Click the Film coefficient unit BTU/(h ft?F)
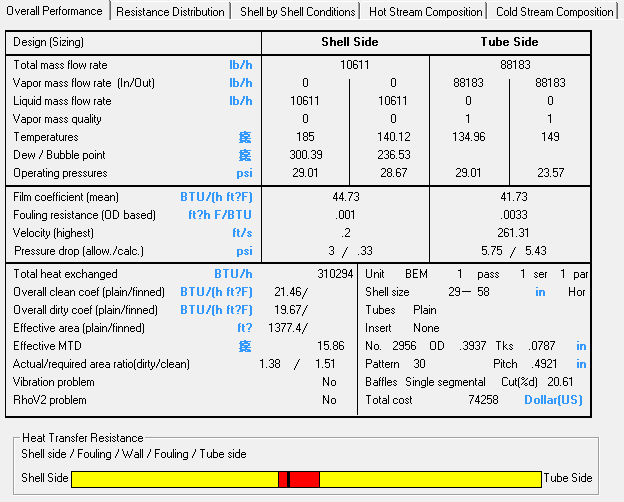The height and width of the screenshot is (502, 624). (x=216, y=197)
